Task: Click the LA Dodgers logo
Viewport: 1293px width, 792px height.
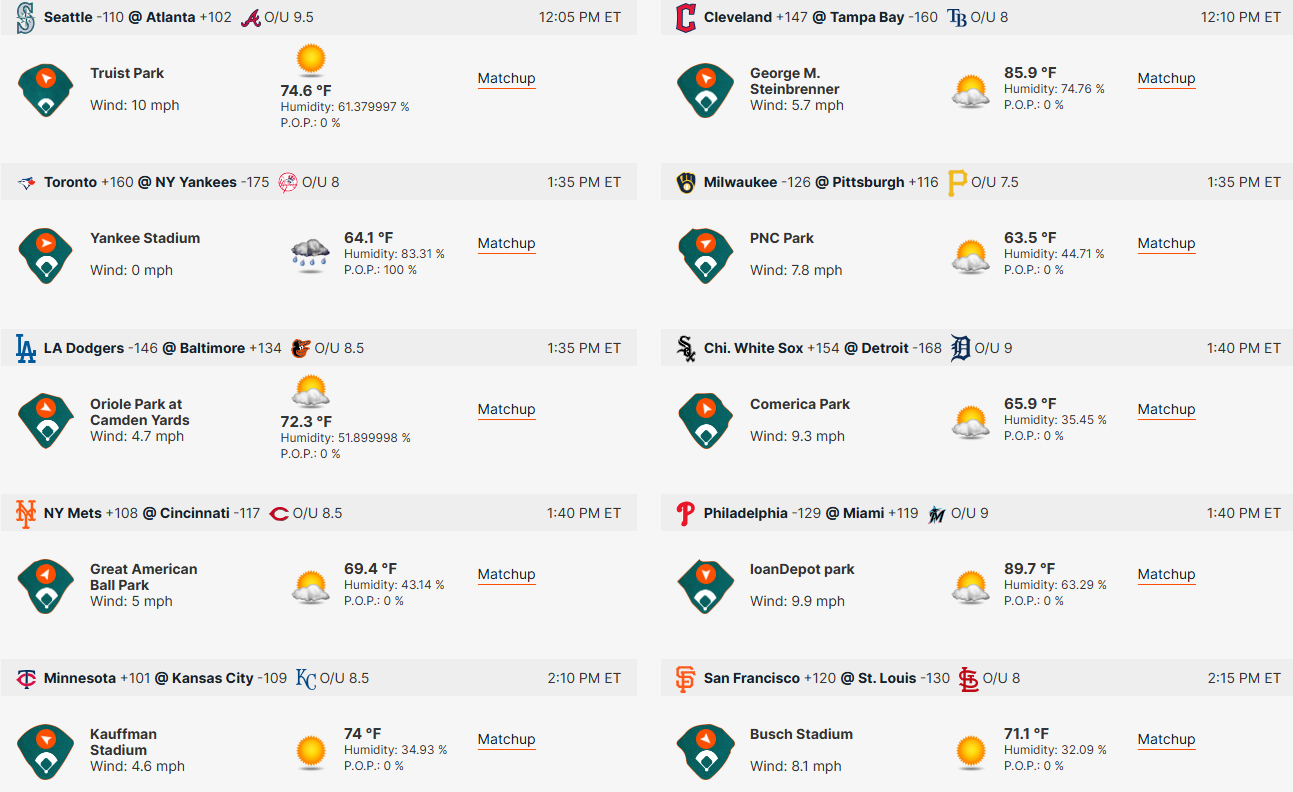Action: pyautogui.click(x=26, y=348)
